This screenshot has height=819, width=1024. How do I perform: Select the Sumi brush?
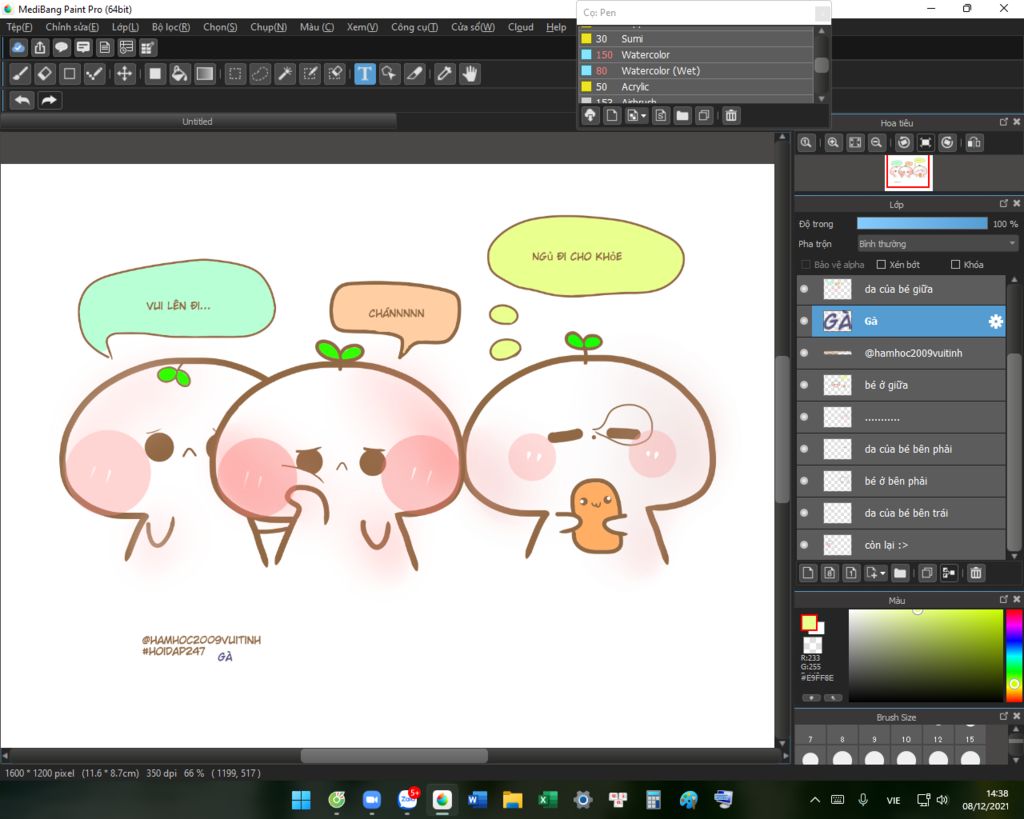coord(696,39)
